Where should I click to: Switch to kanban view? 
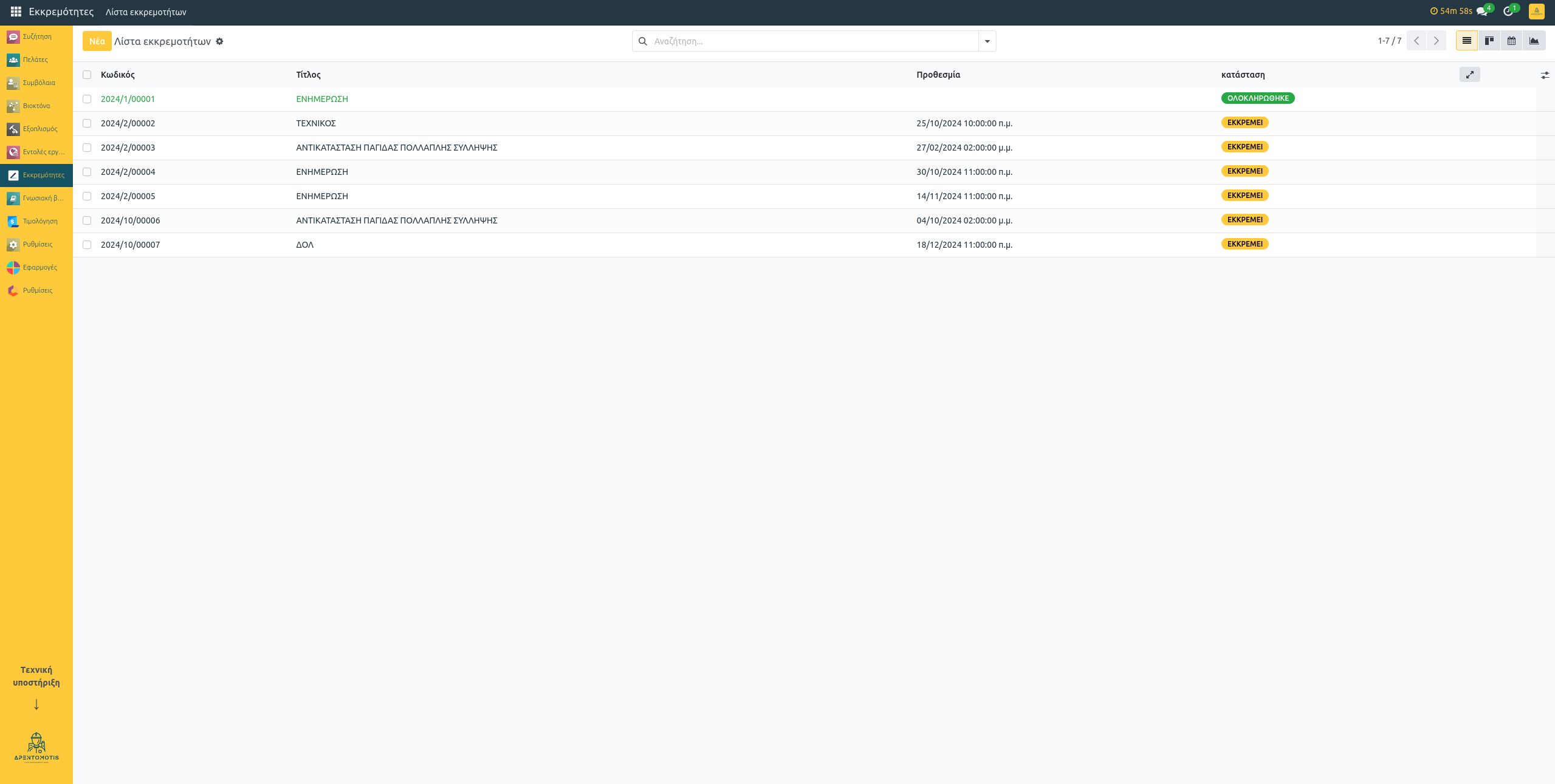[x=1489, y=41]
